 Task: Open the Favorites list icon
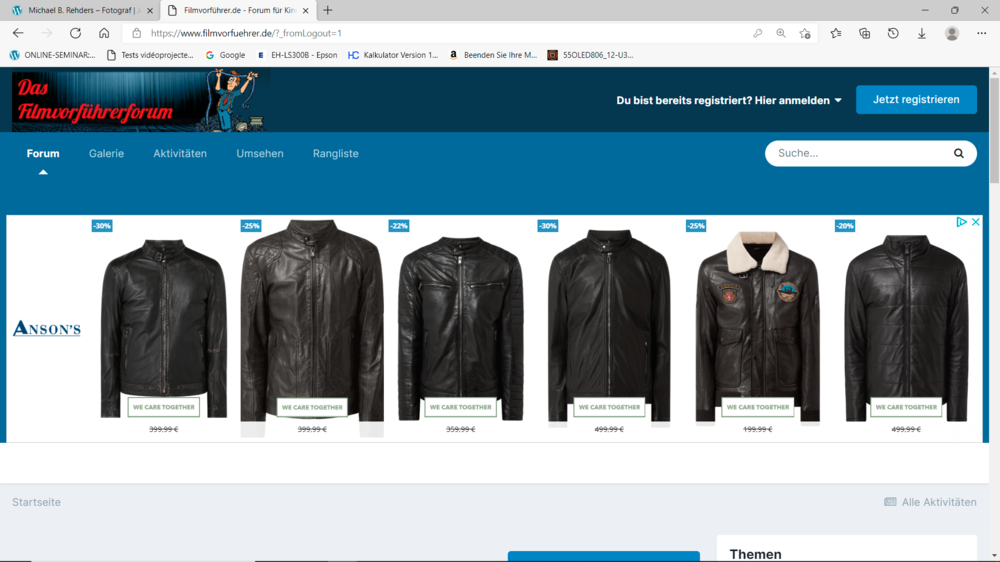point(836,33)
